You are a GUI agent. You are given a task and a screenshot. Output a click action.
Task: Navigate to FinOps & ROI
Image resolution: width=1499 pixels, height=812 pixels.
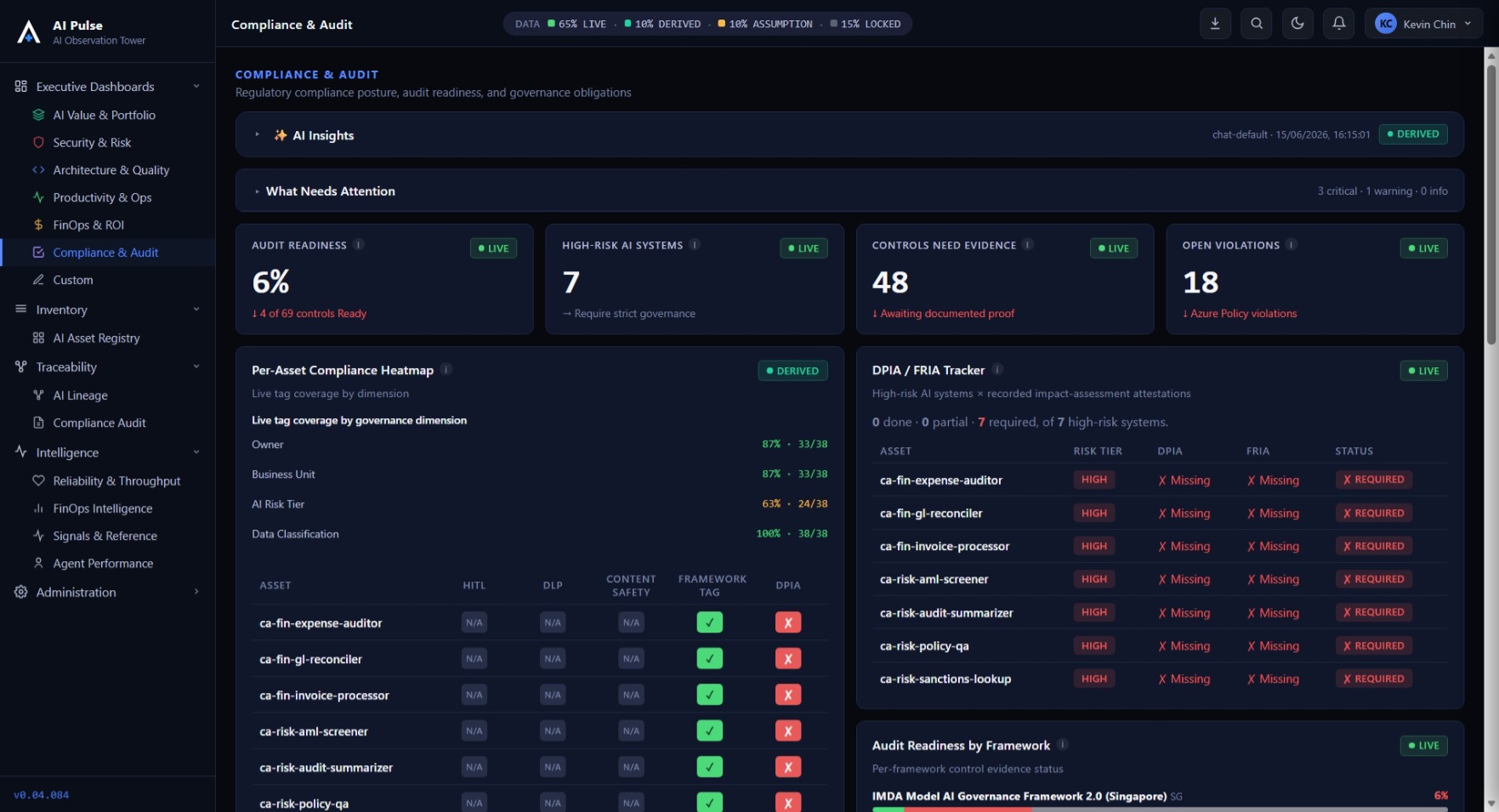click(x=88, y=224)
